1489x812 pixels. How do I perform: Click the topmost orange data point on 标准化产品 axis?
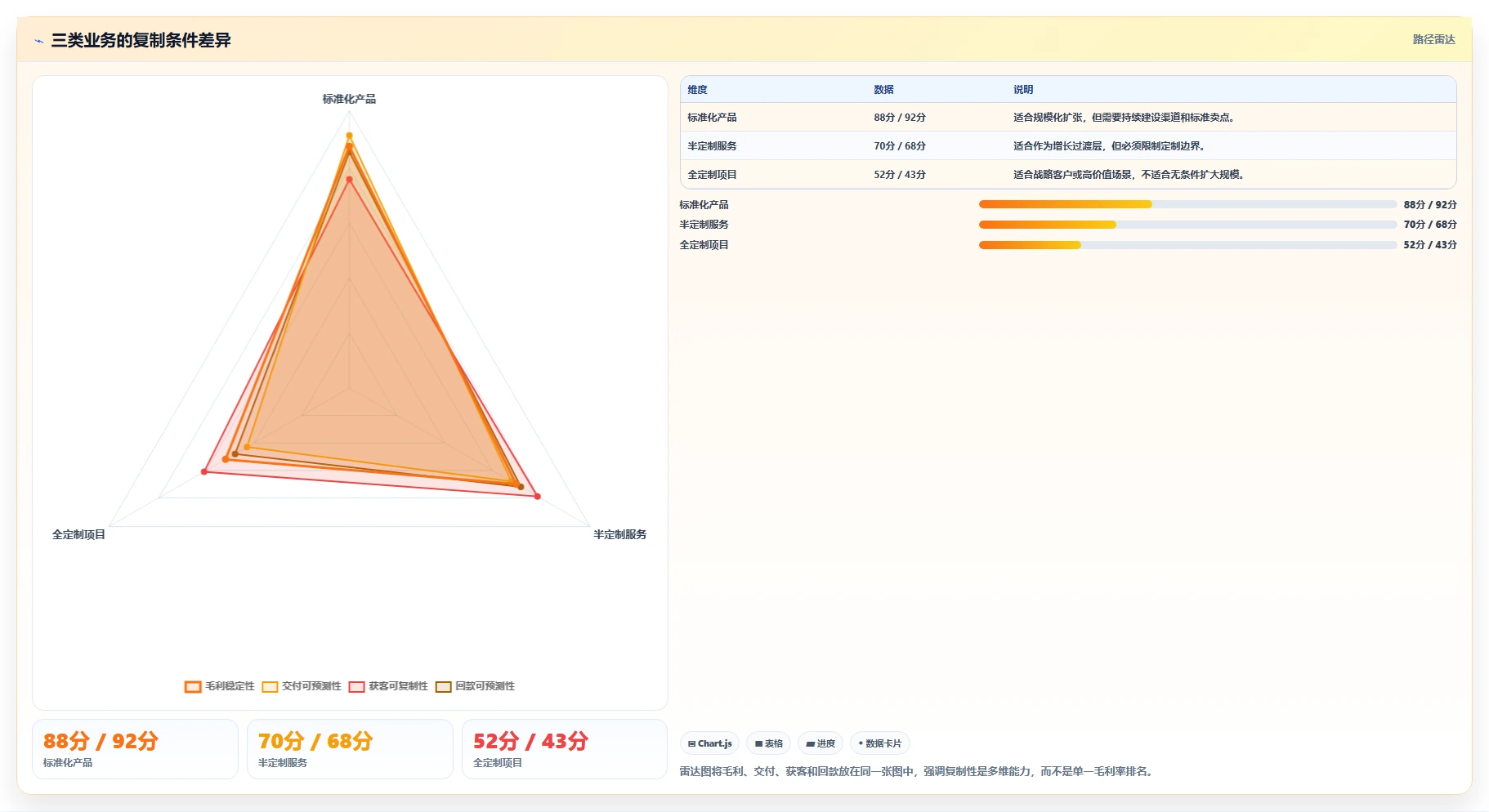click(x=349, y=136)
